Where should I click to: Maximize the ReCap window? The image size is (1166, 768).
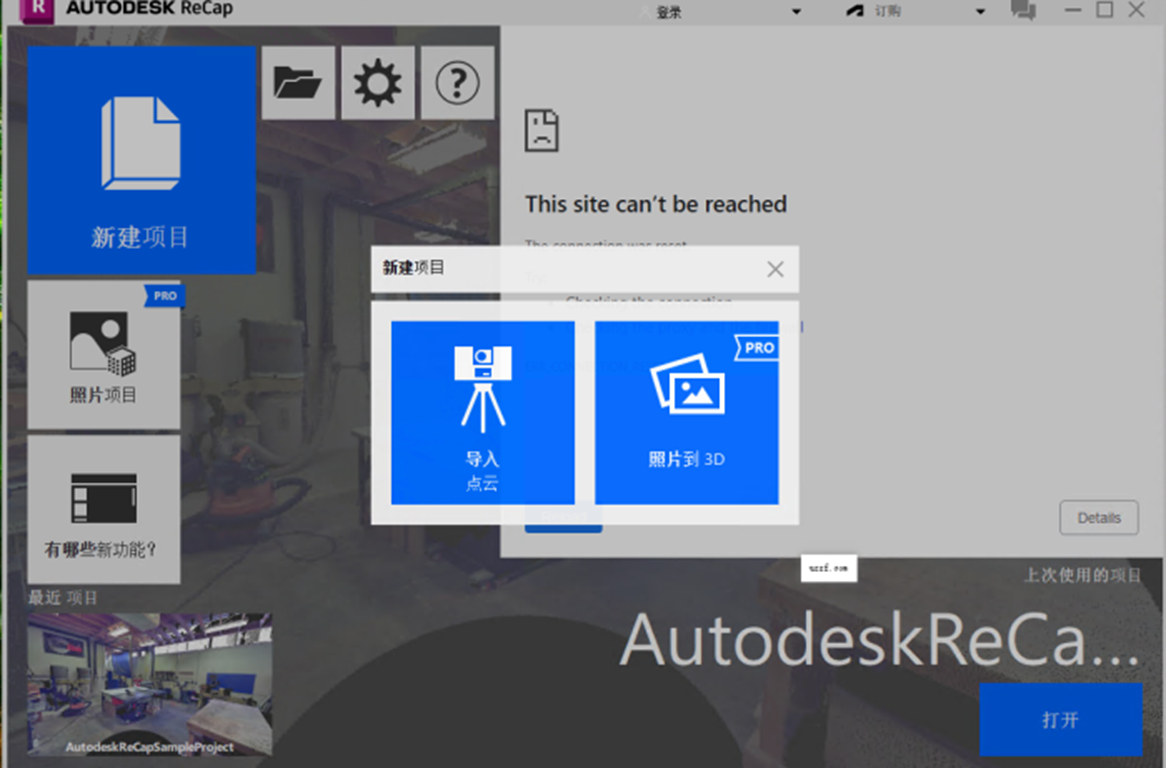coord(1105,10)
